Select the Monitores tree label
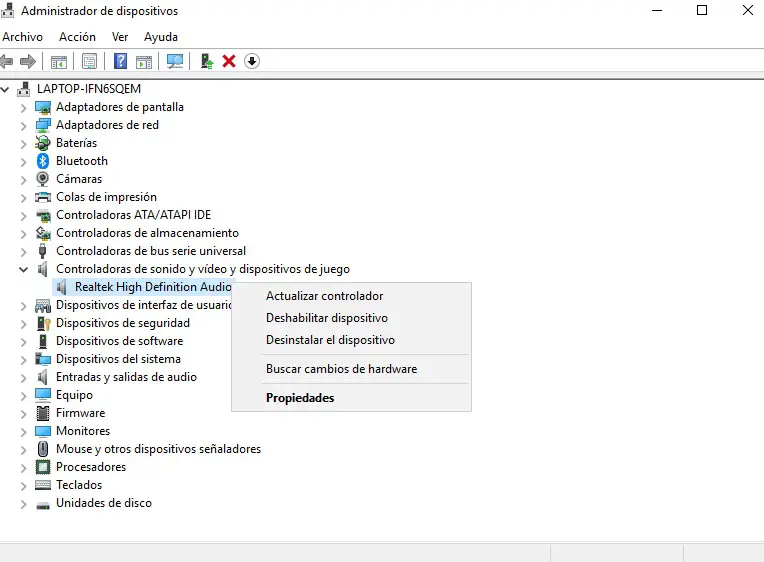 pos(83,431)
